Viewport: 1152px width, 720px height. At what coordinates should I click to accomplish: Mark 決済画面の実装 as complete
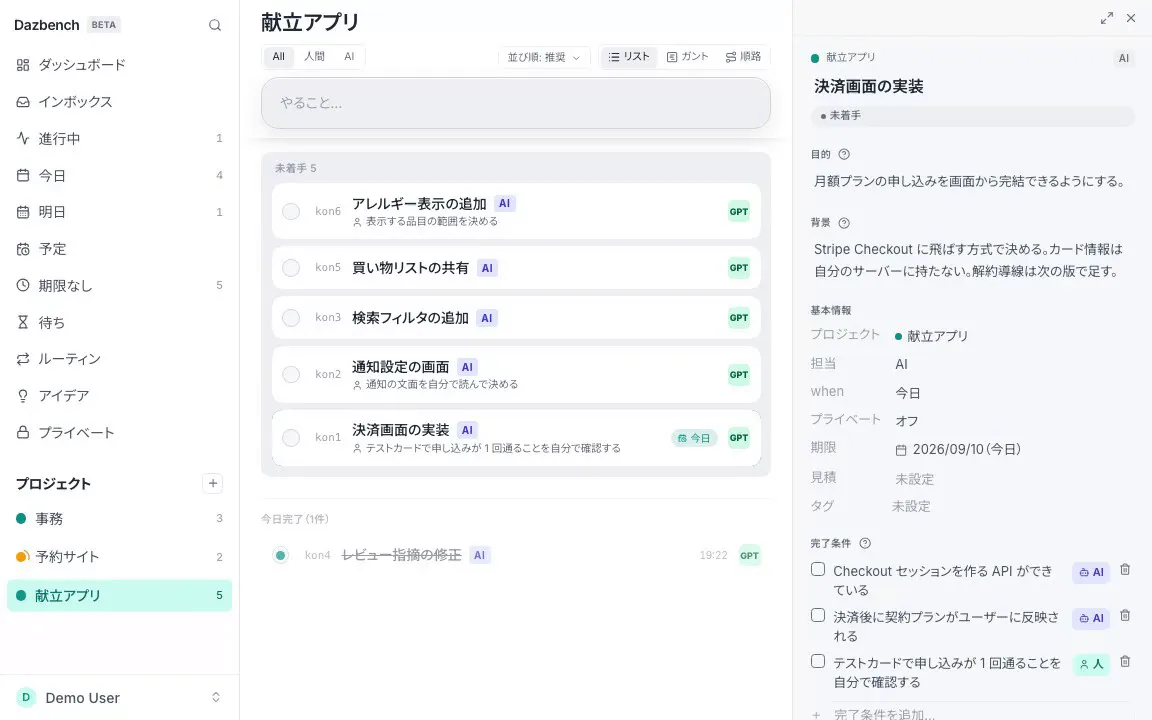[291, 437]
